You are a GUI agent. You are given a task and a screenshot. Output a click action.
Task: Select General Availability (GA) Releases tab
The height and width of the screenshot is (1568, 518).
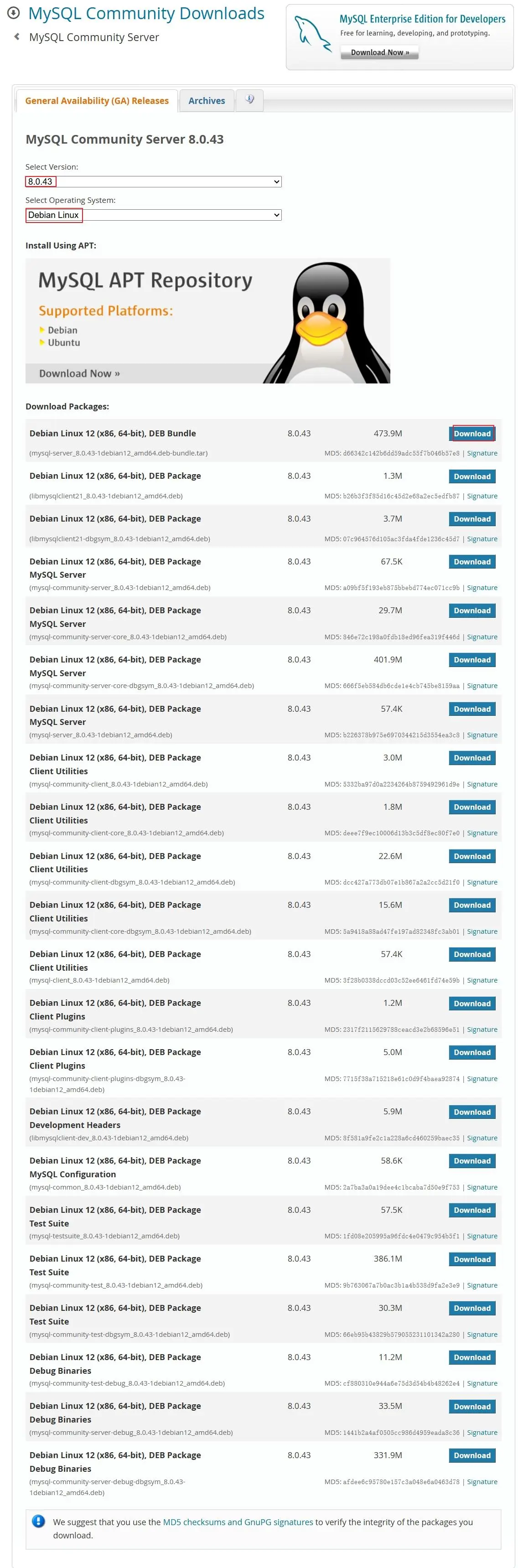pos(97,100)
